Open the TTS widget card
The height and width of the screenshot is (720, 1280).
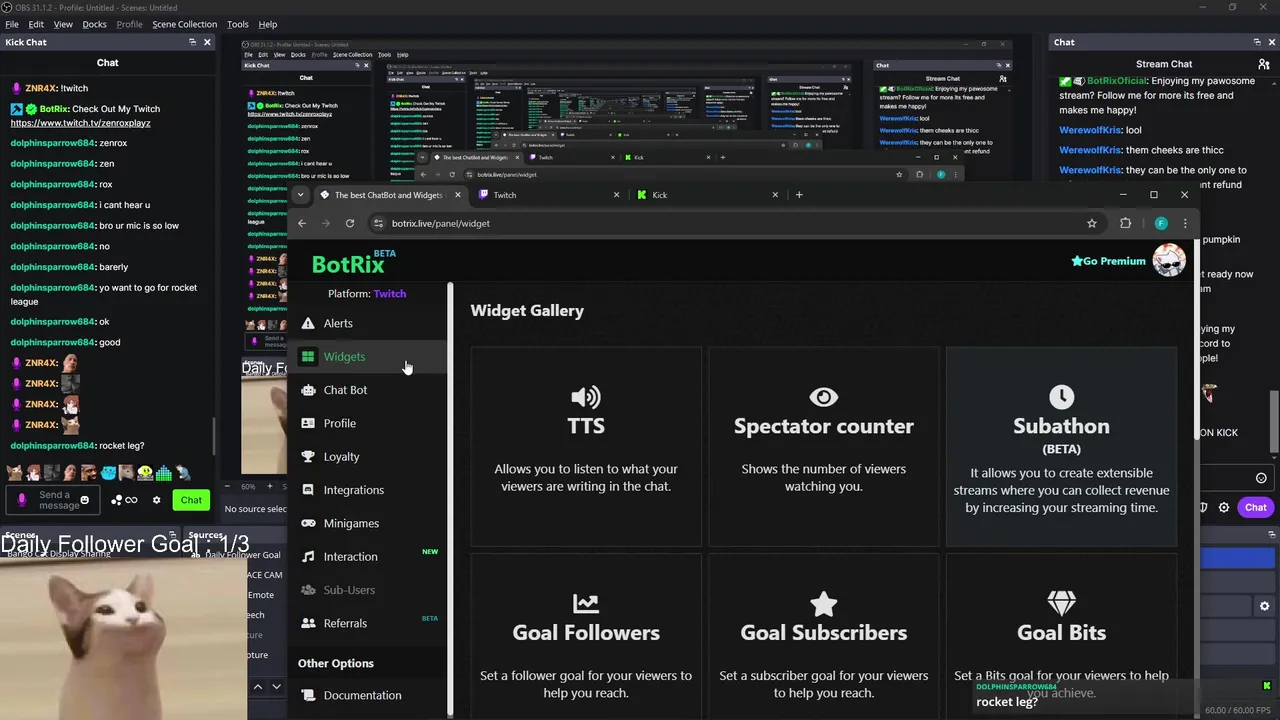[586, 447]
